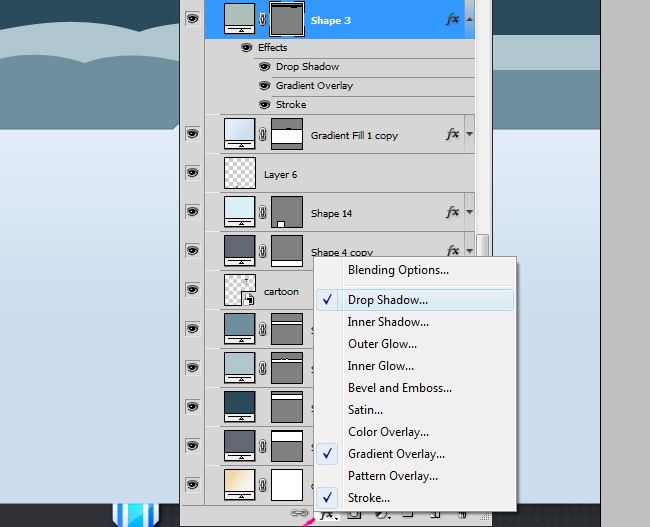Collapse the effects list of Shape 3
This screenshot has width=650, height=527.
click(x=470, y=20)
